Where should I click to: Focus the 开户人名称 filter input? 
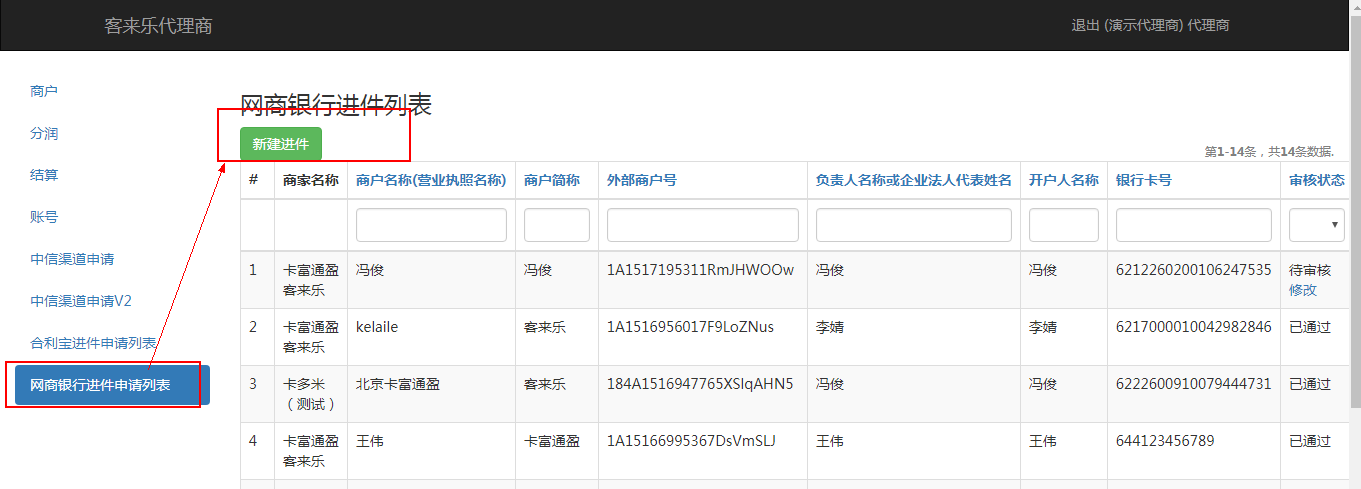pyautogui.click(x=1064, y=225)
